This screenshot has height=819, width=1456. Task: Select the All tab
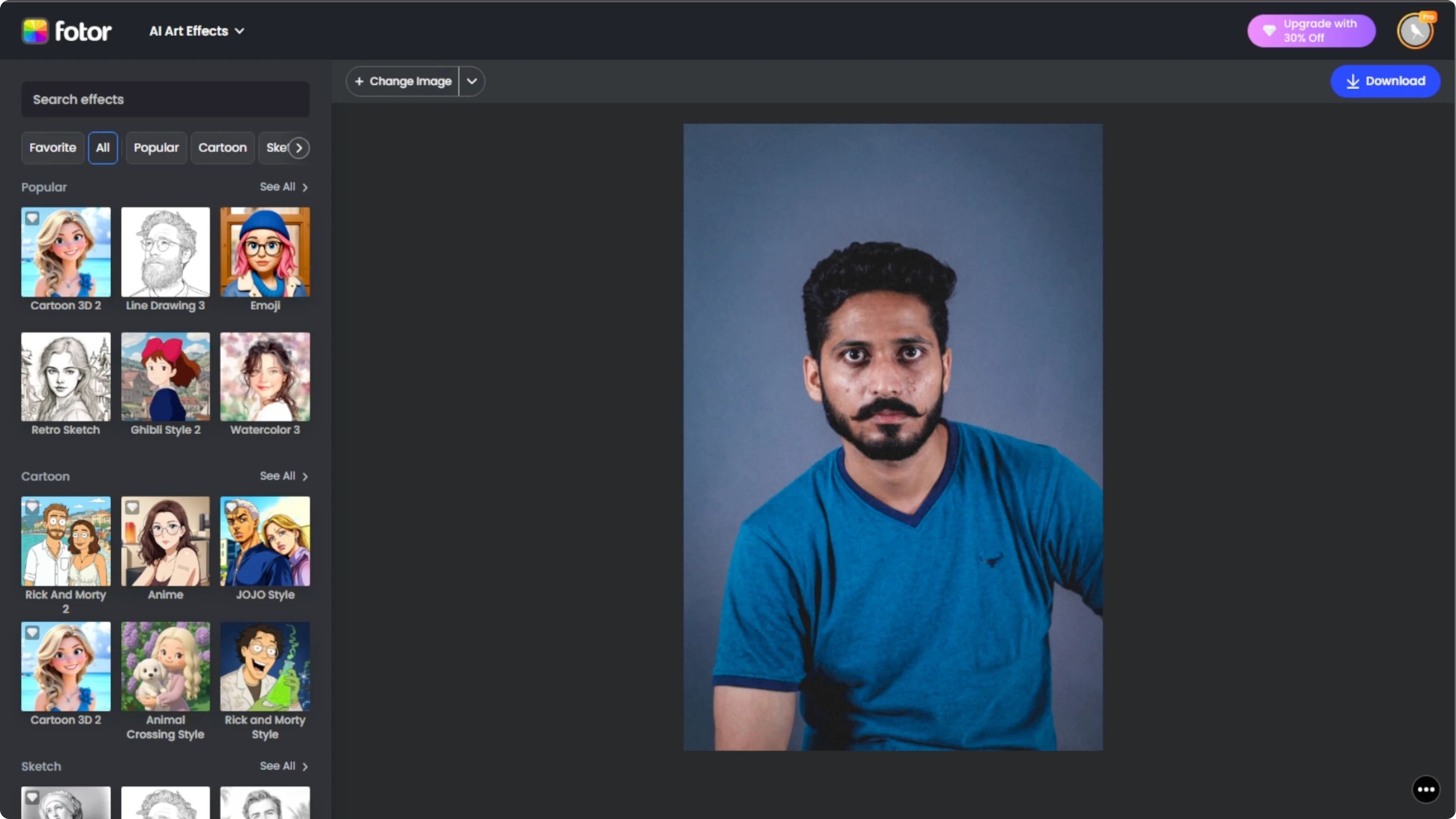[x=103, y=148]
